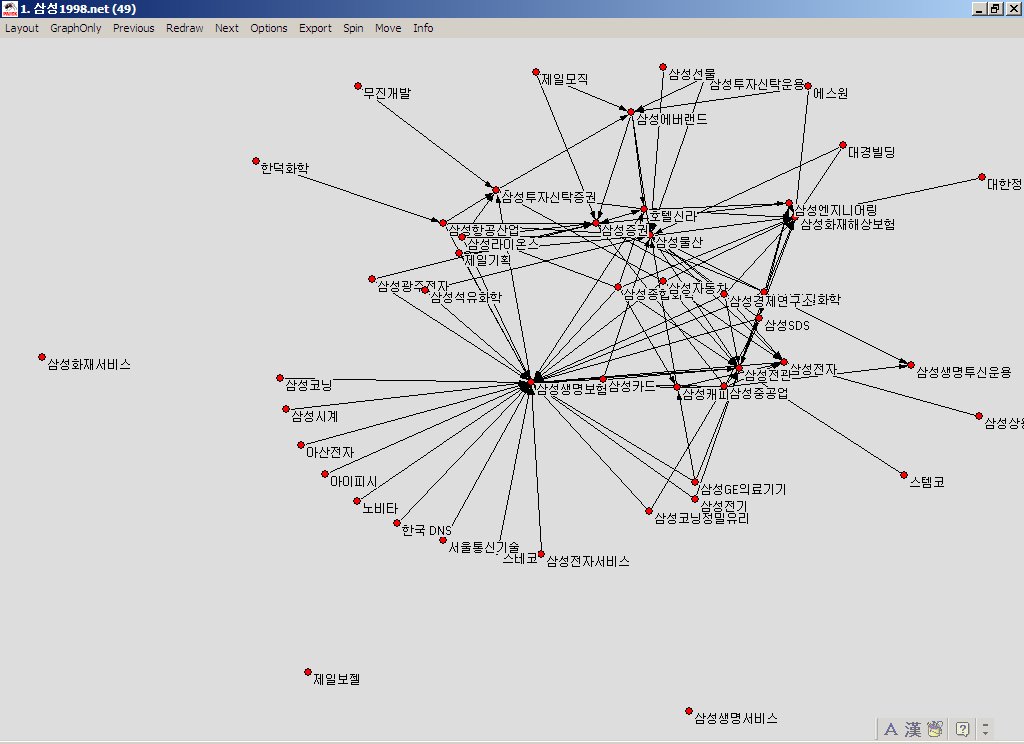Click the IME soft keyboard pad icon
The width and height of the screenshot is (1024, 744).
(935, 729)
